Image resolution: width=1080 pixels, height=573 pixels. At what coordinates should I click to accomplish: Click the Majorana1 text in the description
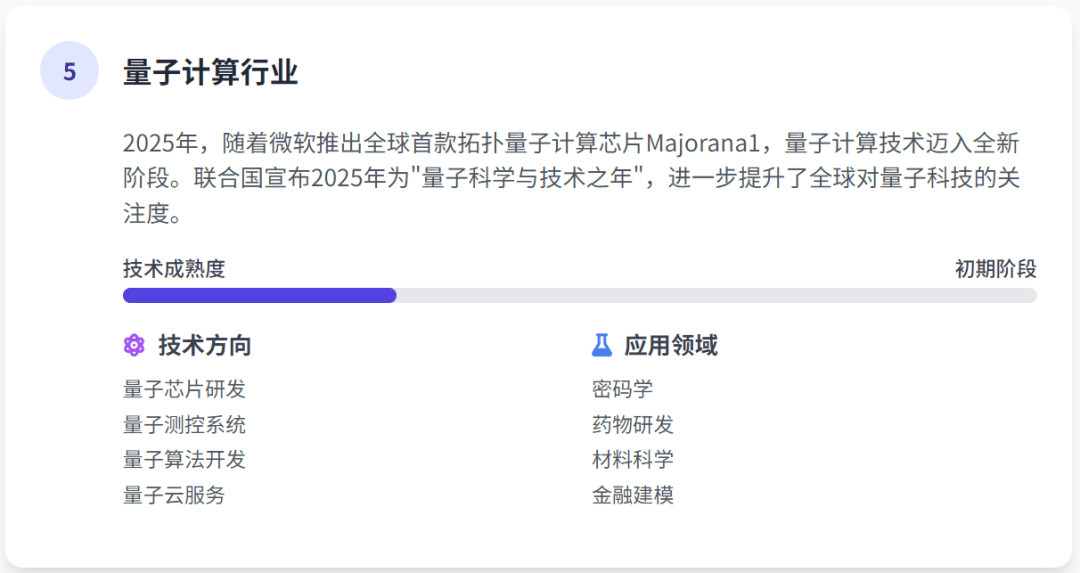[710, 143]
